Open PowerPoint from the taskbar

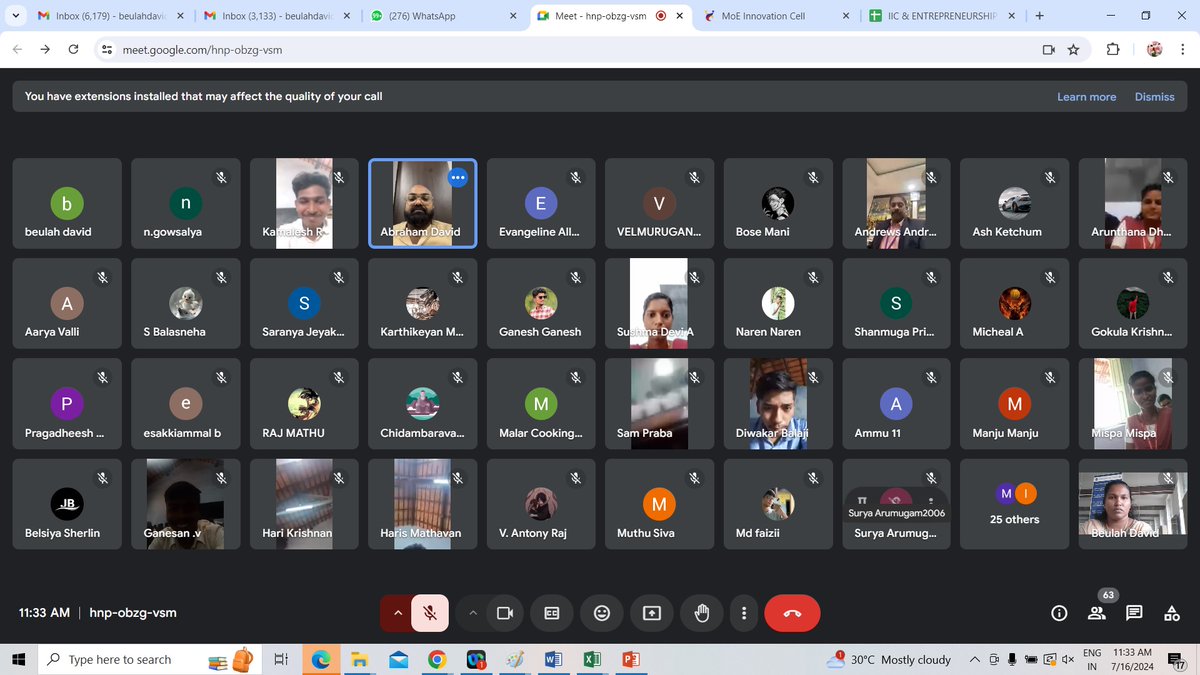[x=631, y=659]
